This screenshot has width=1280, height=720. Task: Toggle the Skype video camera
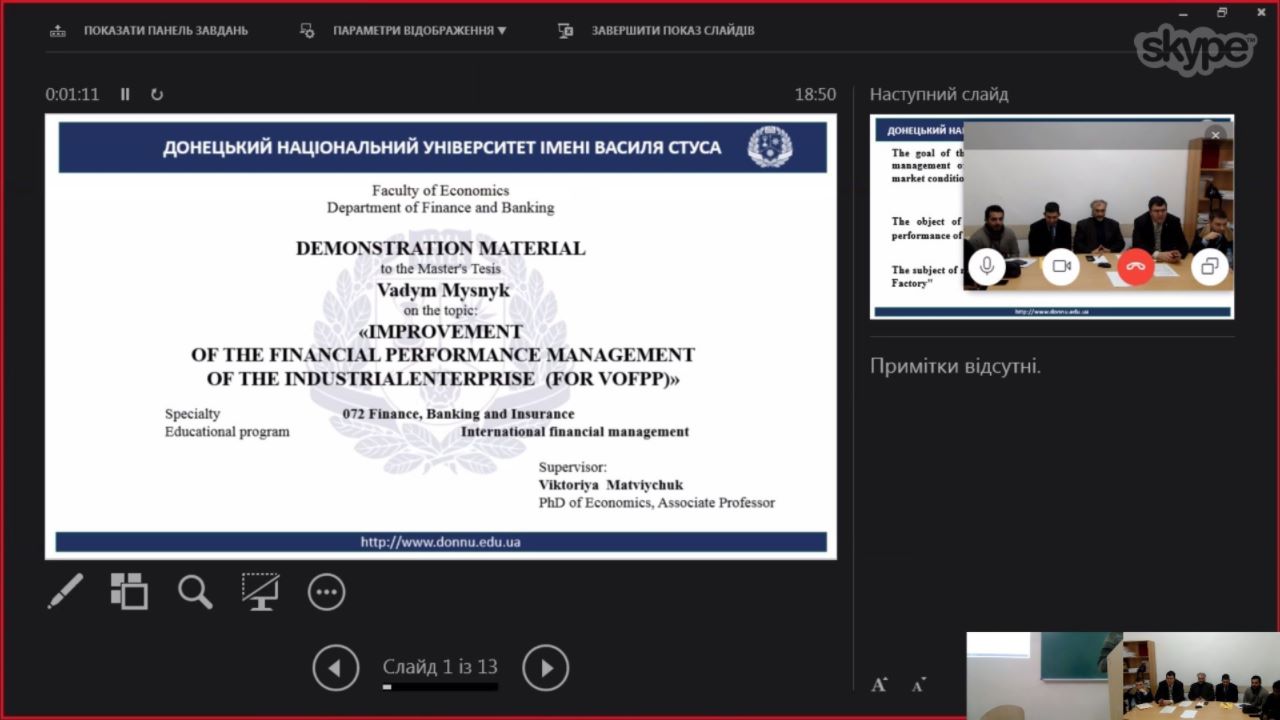pyautogui.click(x=1061, y=266)
